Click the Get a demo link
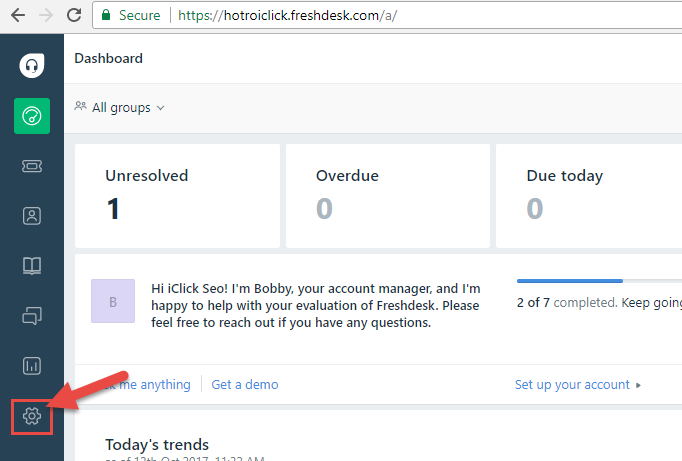 click(x=245, y=384)
